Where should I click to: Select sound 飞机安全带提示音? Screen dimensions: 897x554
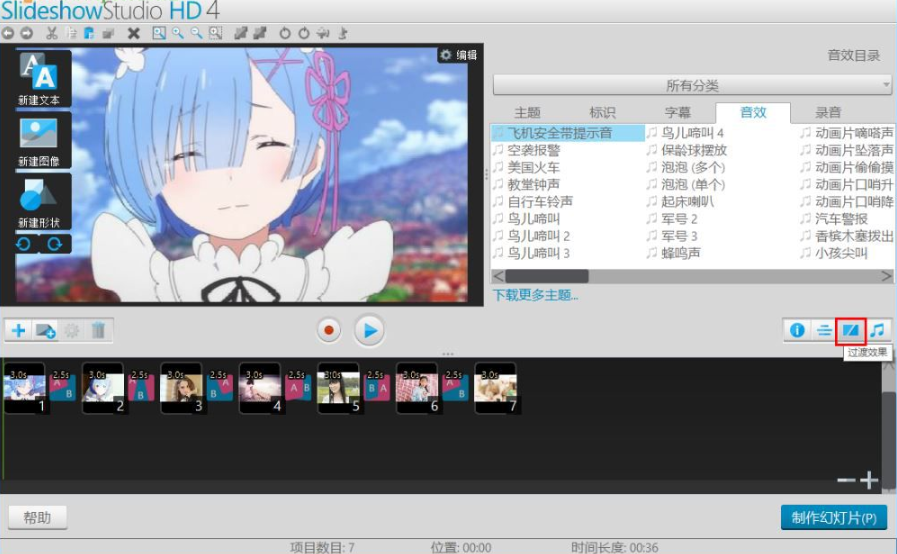pyautogui.click(x=567, y=133)
